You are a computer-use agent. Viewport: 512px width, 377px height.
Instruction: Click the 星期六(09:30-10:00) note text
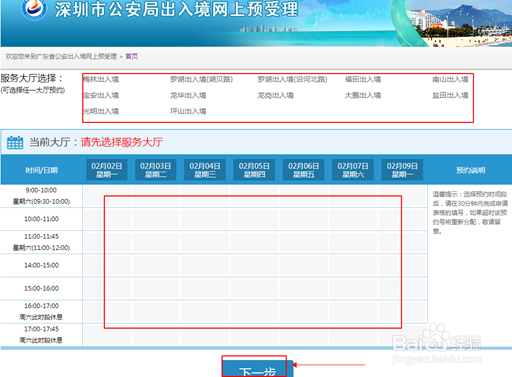click(41, 201)
